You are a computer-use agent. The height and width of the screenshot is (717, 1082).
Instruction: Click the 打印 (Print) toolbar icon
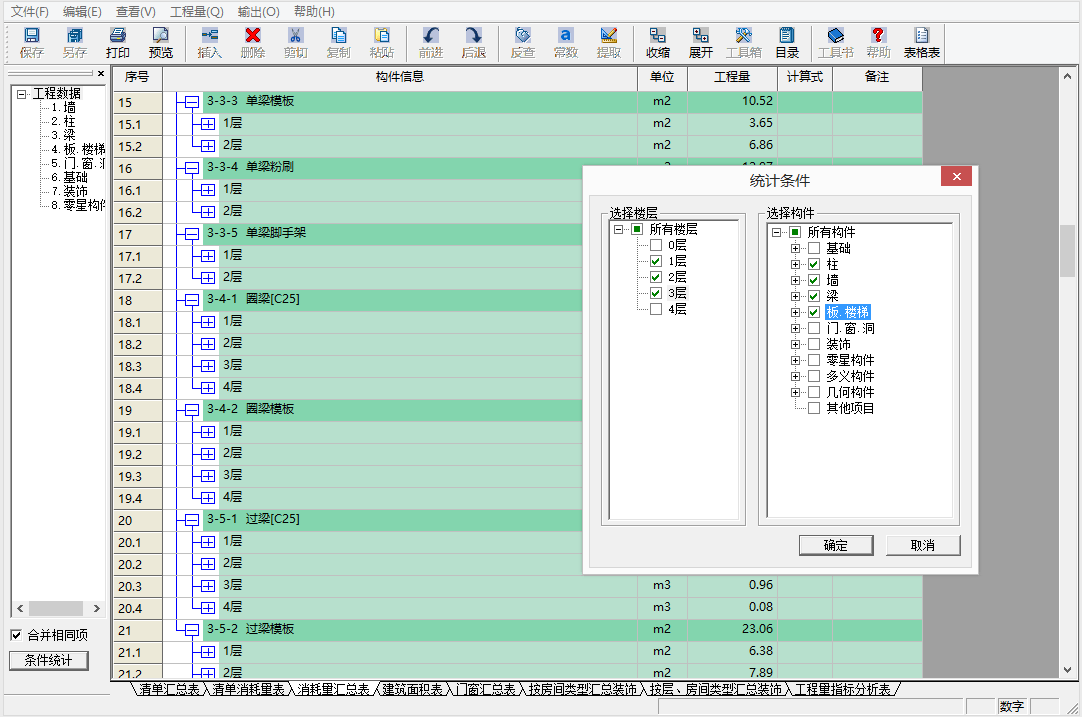(x=117, y=43)
